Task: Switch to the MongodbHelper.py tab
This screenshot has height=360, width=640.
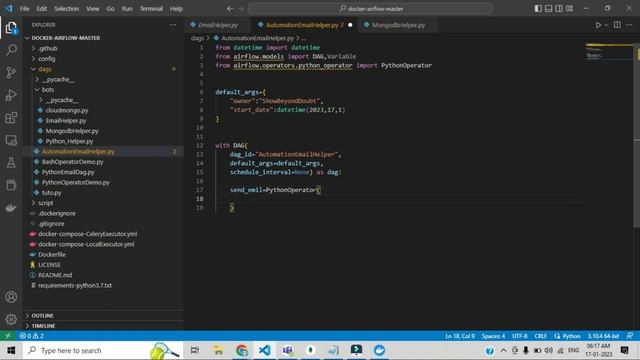Action: click(x=398, y=25)
